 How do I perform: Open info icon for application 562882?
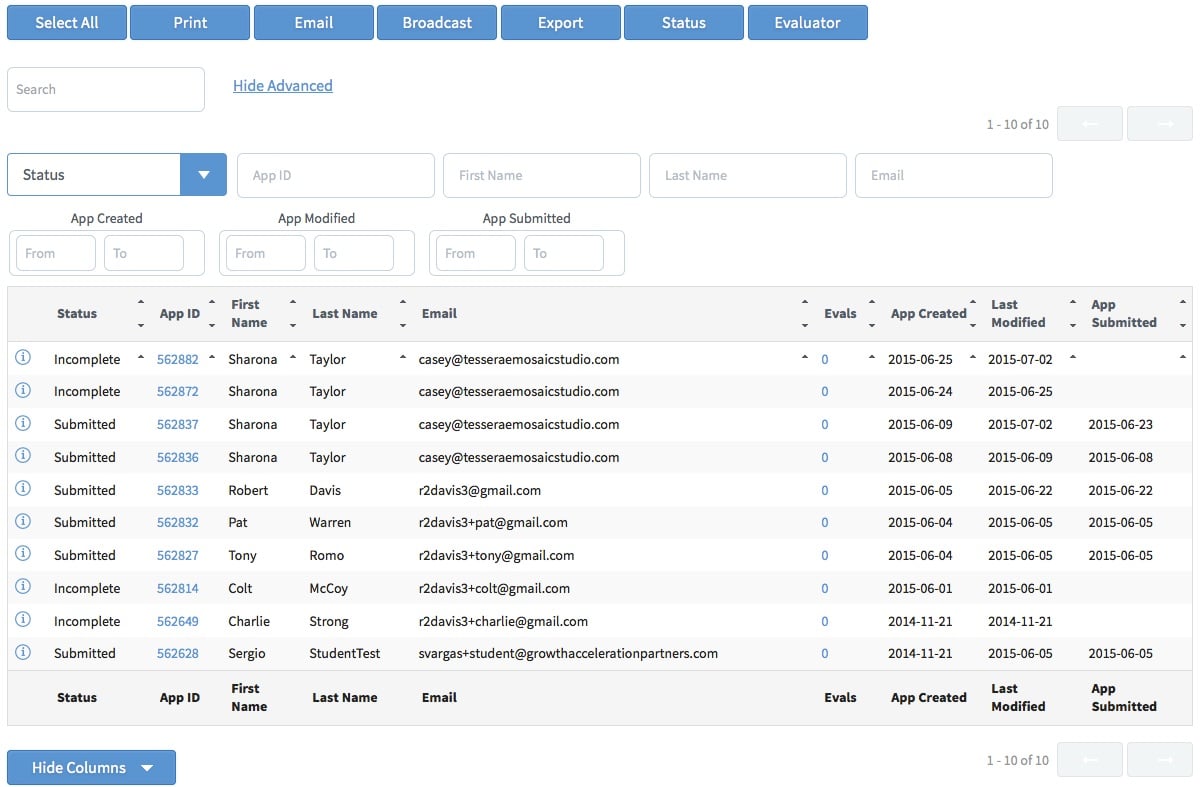click(x=23, y=358)
